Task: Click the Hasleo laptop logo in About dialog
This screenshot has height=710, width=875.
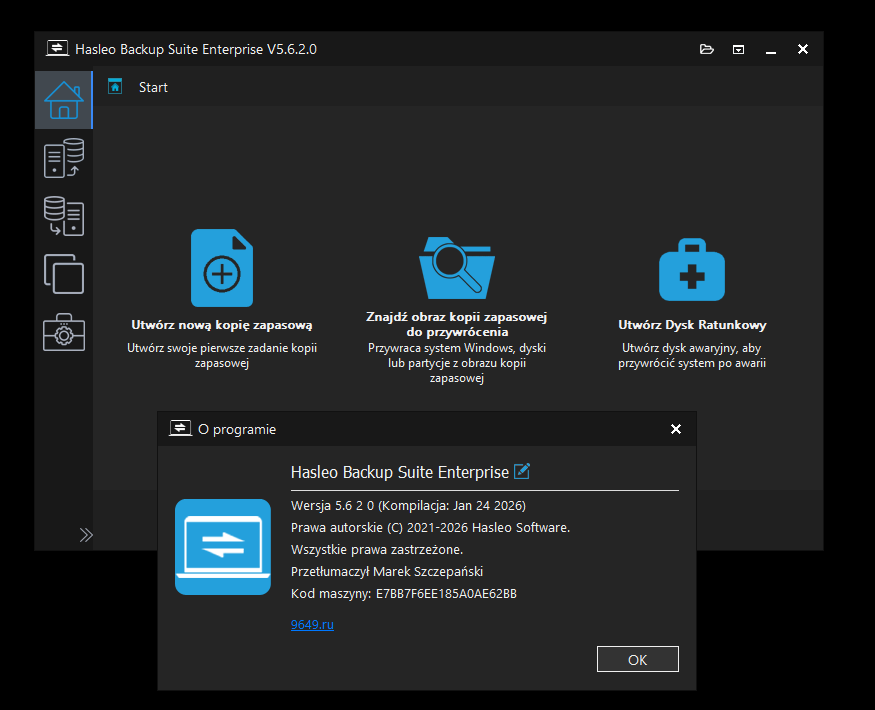Action: pyautogui.click(x=223, y=547)
